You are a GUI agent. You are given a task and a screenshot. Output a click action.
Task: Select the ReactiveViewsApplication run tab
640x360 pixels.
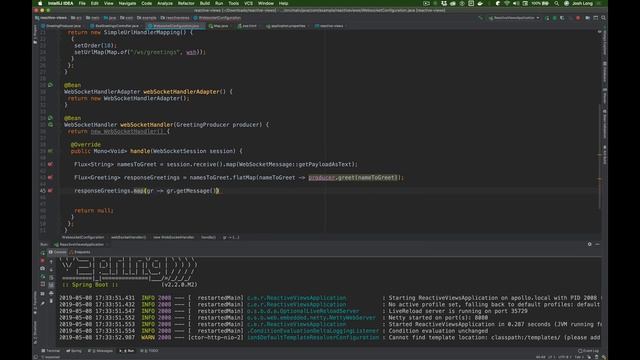click(x=79, y=244)
